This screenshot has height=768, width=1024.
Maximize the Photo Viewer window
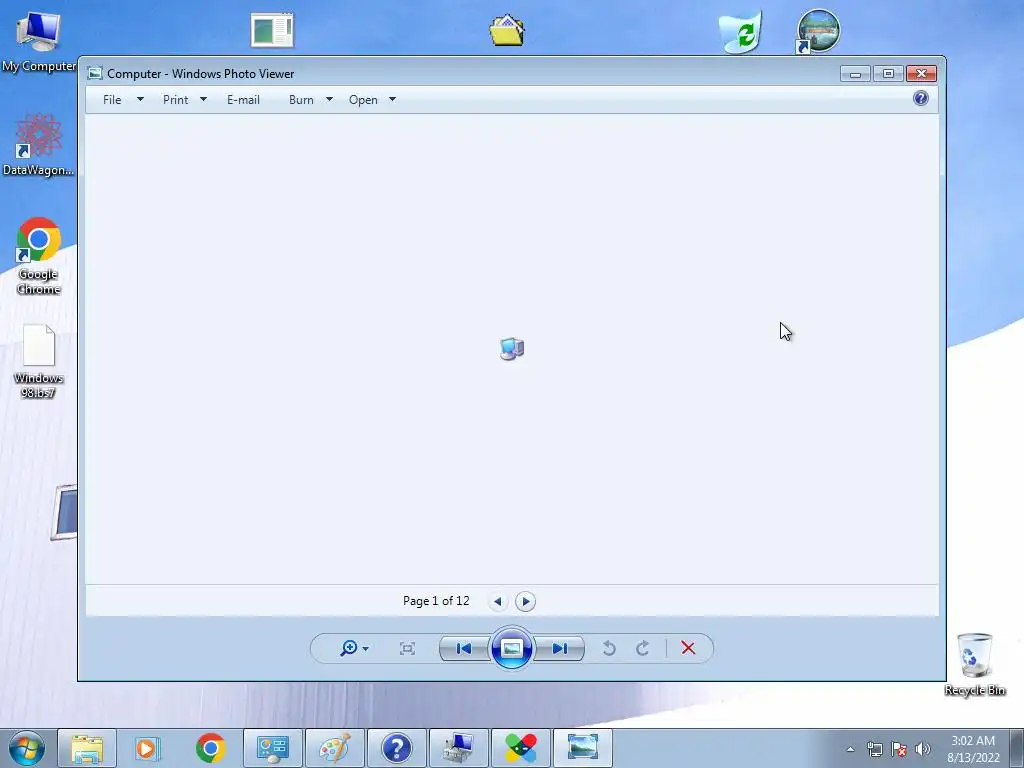(x=888, y=74)
